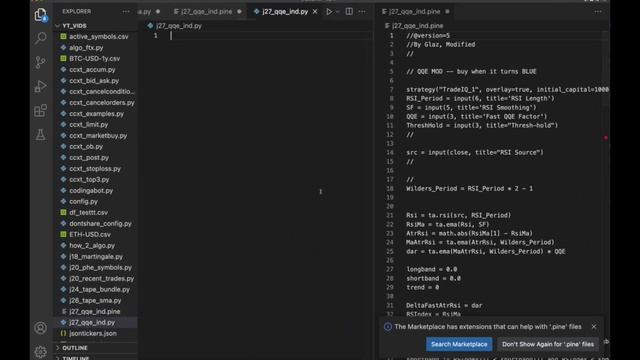Open ccxt_post.py file
The height and width of the screenshot is (360, 640).
pyautogui.click(x=89, y=158)
